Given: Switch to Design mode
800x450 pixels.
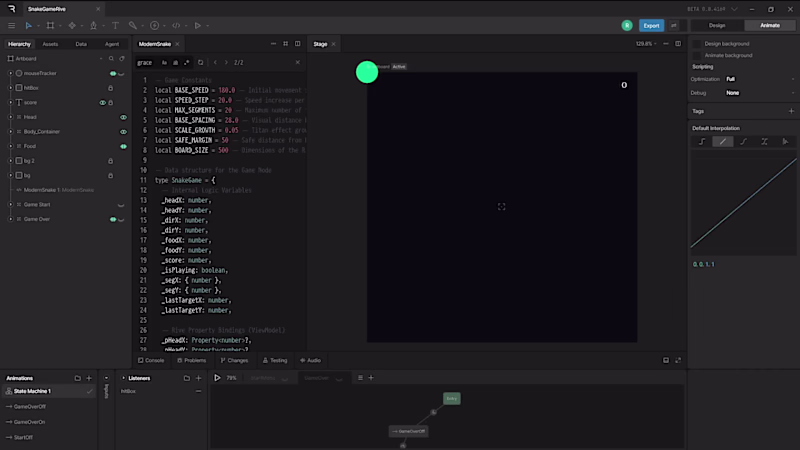Looking at the screenshot, I should point(717,26).
